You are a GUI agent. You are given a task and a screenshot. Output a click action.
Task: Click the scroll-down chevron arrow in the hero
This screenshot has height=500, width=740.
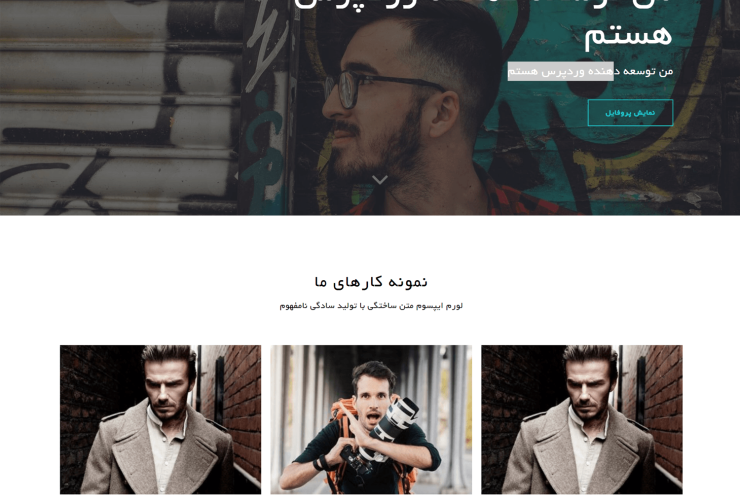380,180
